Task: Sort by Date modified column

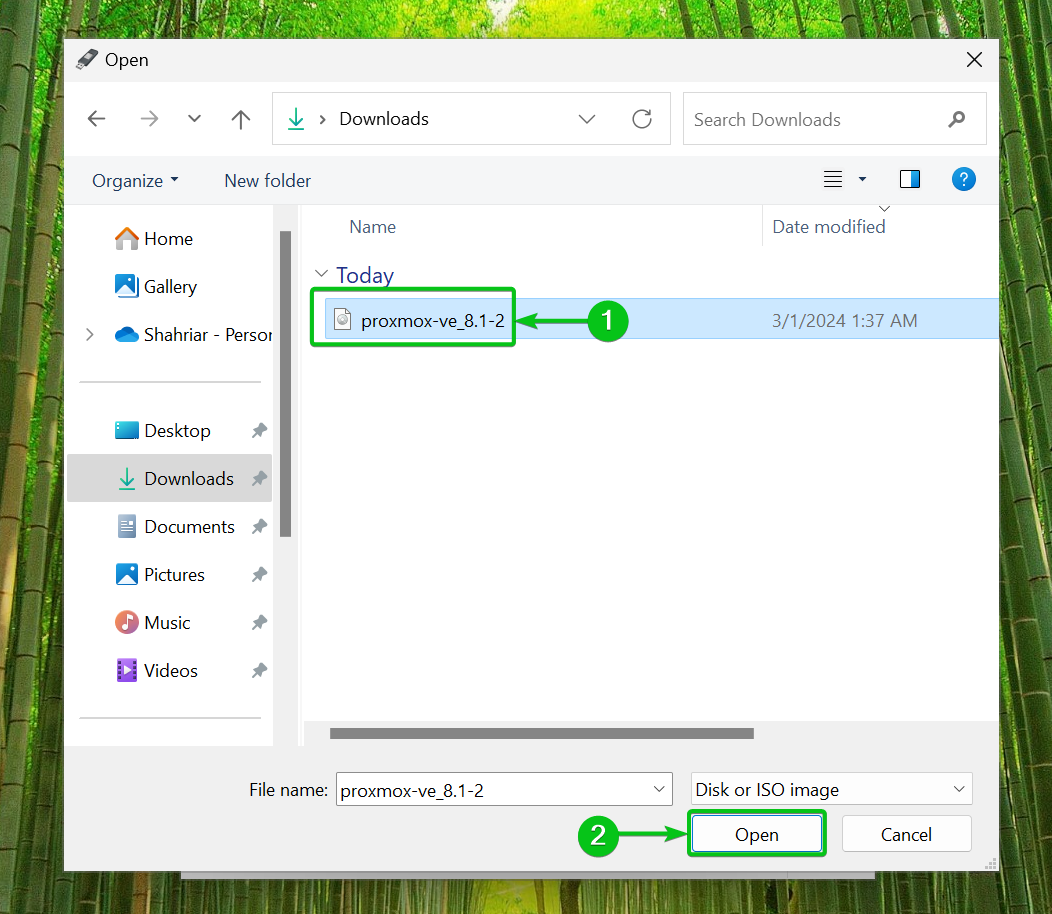Action: pos(829,227)
